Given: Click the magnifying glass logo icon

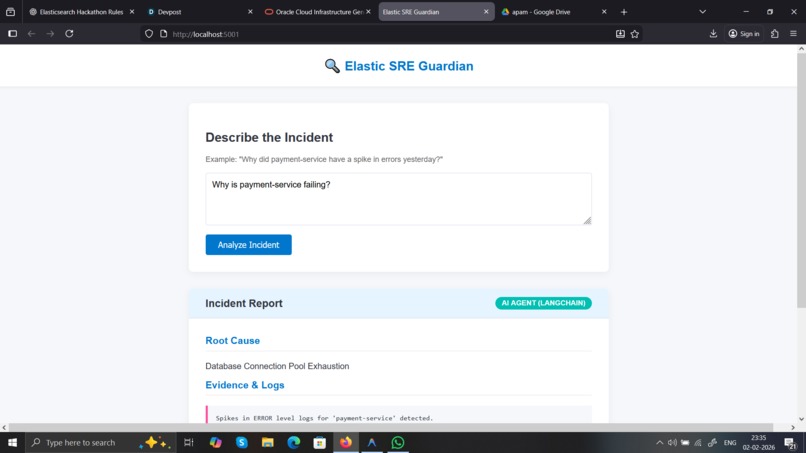Looking at the screenshot, I should (332, 66).
